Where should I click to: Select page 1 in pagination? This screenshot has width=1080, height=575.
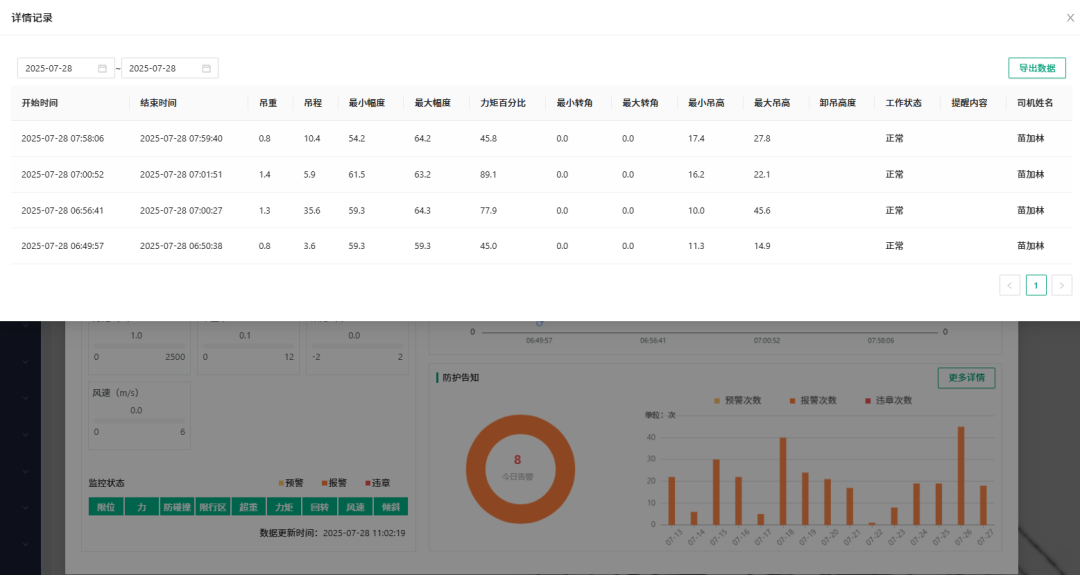coord(1036,285)
